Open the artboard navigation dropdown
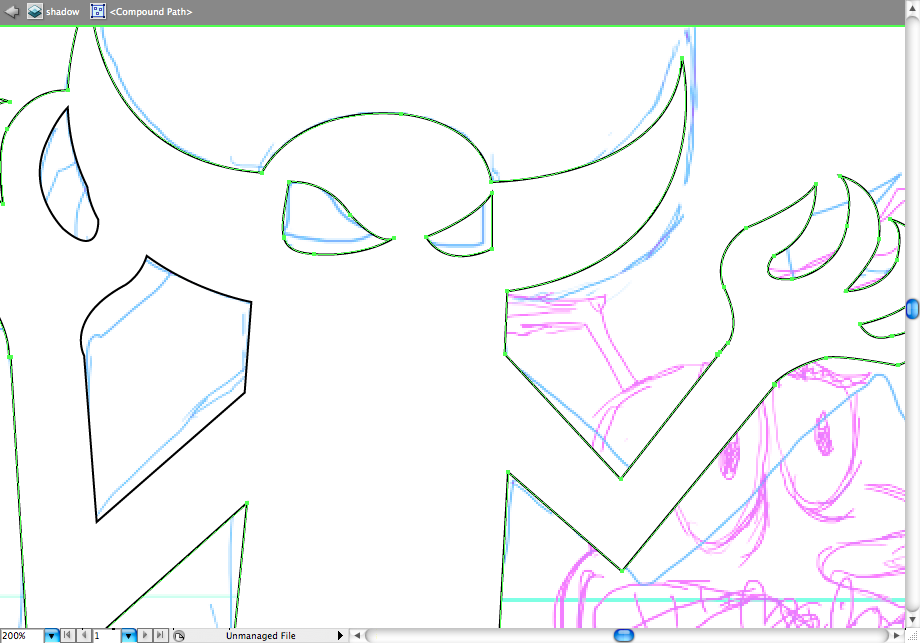Viewport: 920px width, 643px height. pos(128,635)
